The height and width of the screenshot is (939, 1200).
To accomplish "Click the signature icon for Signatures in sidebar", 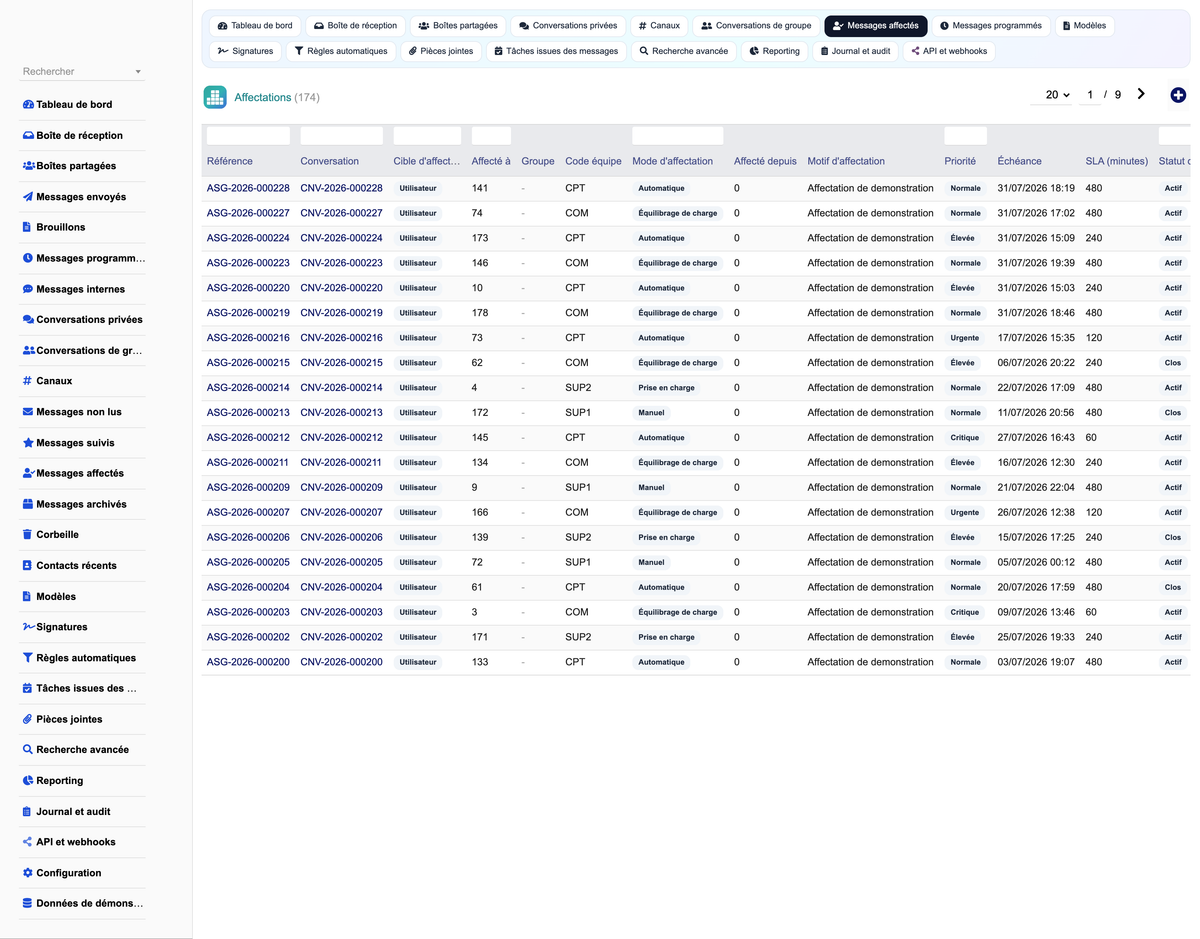I will pyautogui.click(x=28, y=627).
